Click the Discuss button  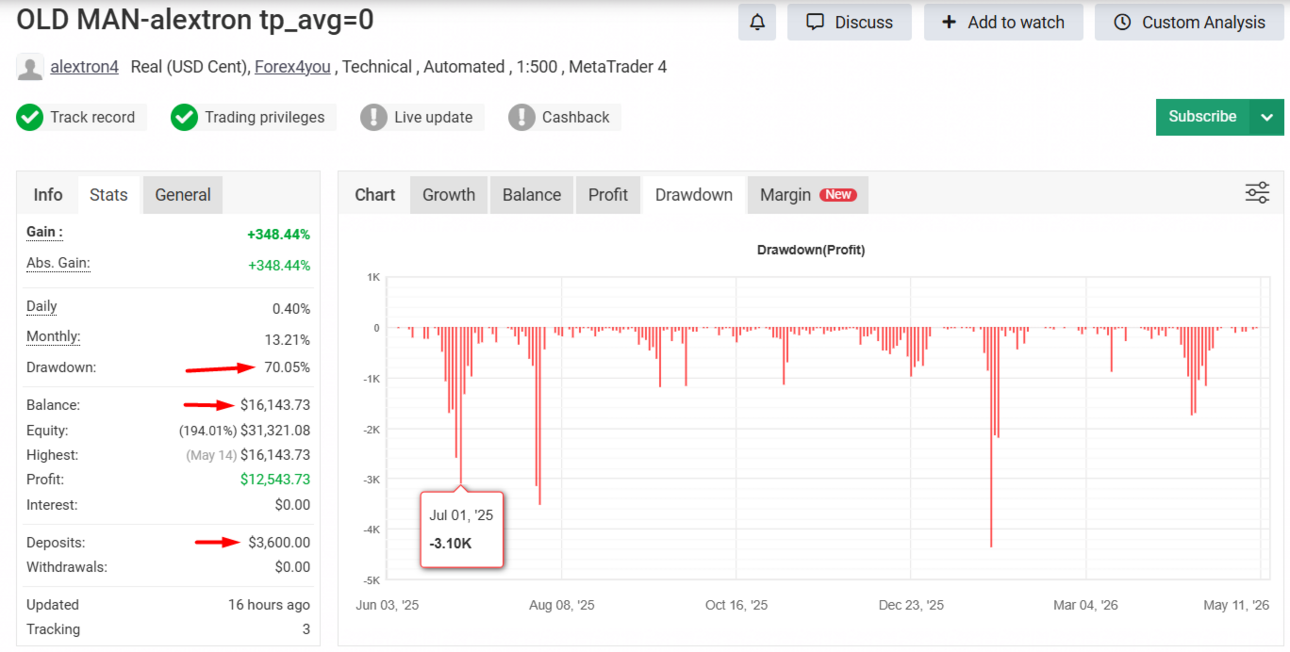849,22
